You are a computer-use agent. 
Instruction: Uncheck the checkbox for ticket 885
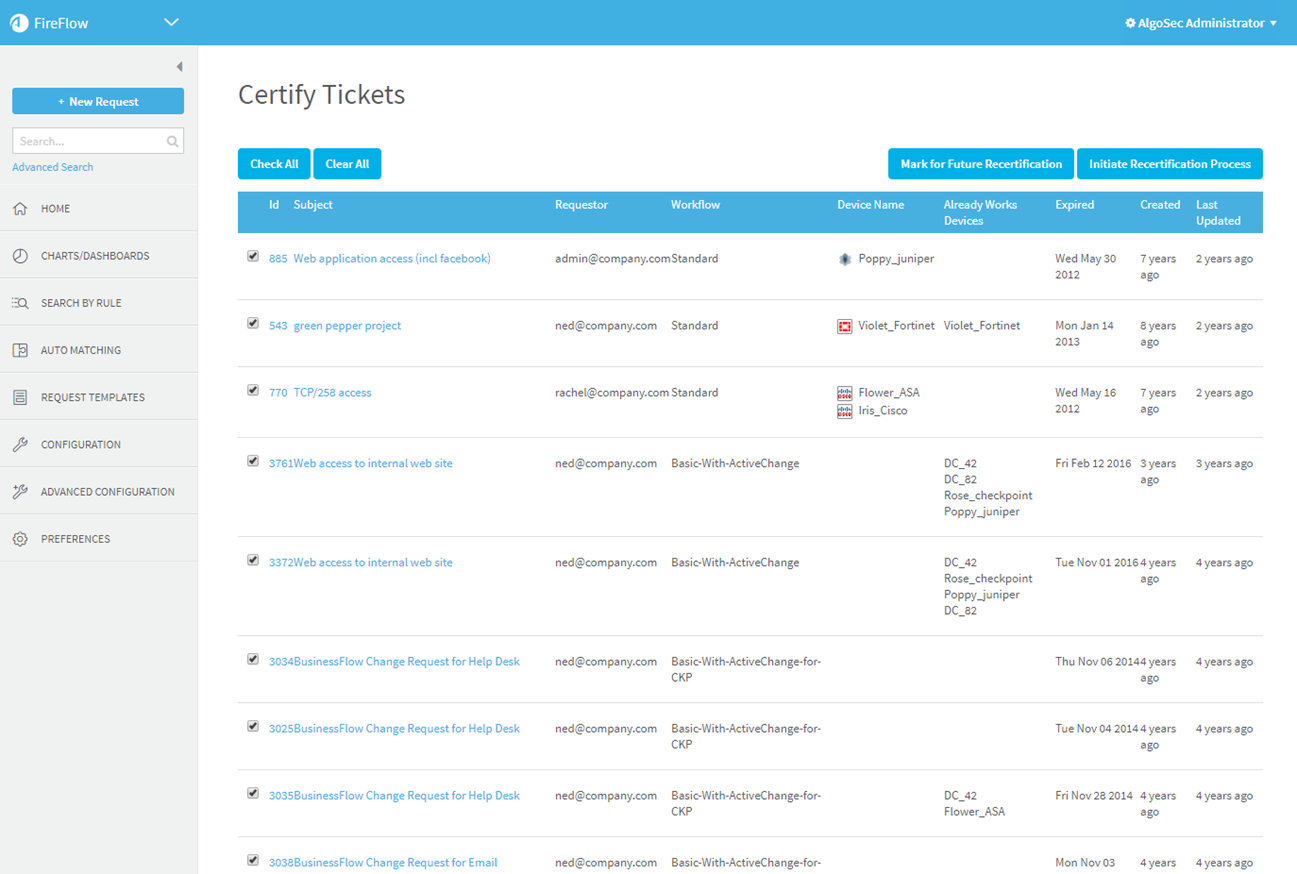253,257
